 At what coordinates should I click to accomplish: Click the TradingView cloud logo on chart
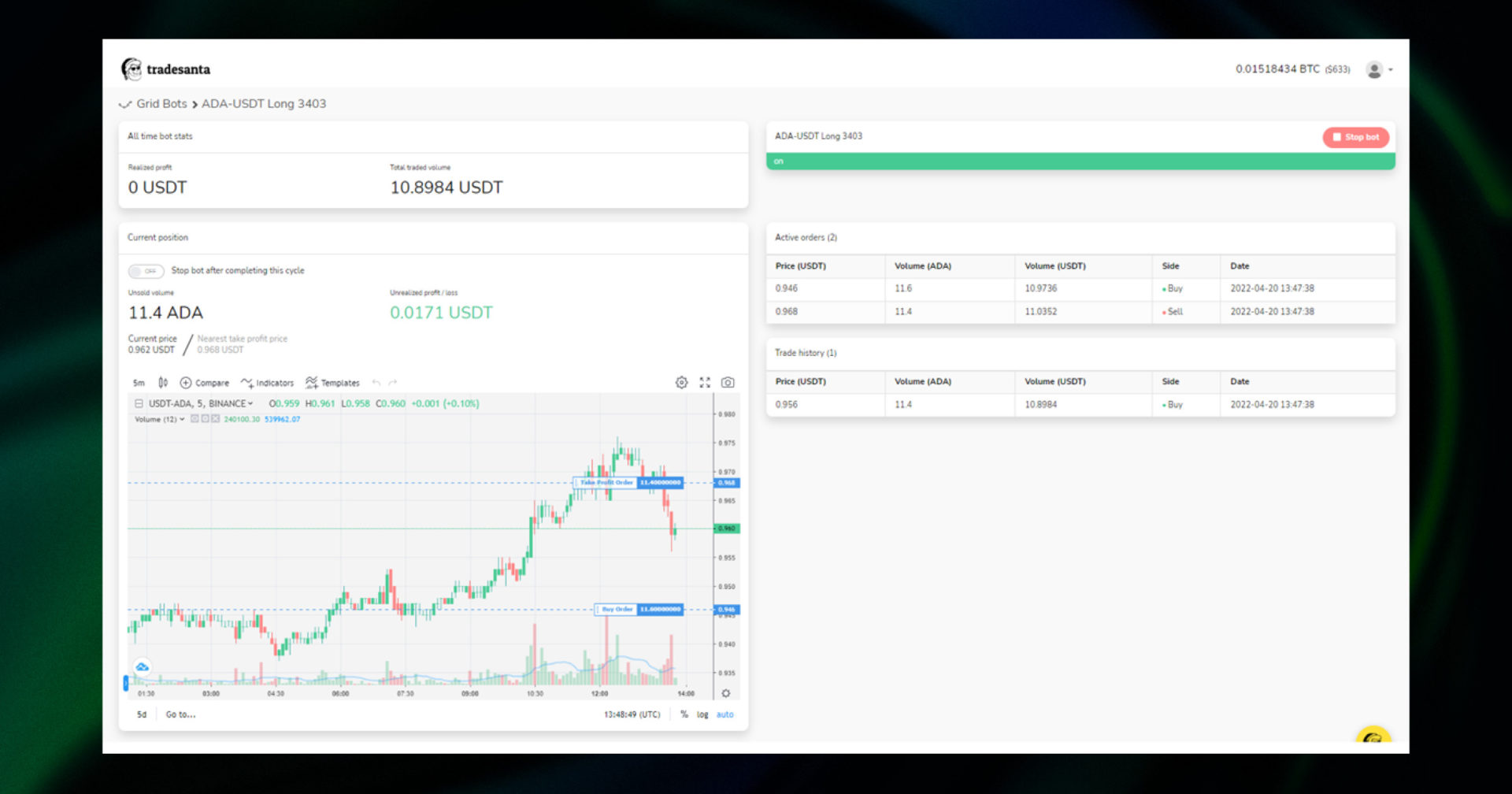(143, 667)
